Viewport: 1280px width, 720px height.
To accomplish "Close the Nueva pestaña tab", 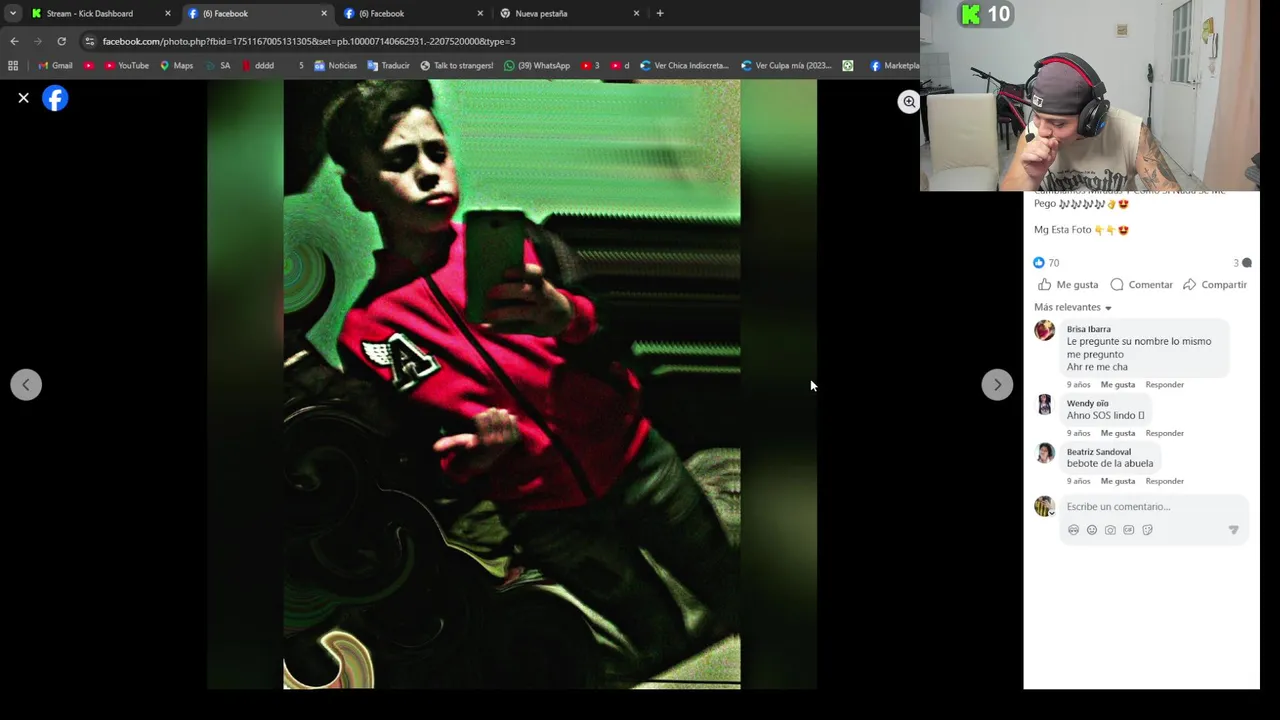I will tap(636, 14).
